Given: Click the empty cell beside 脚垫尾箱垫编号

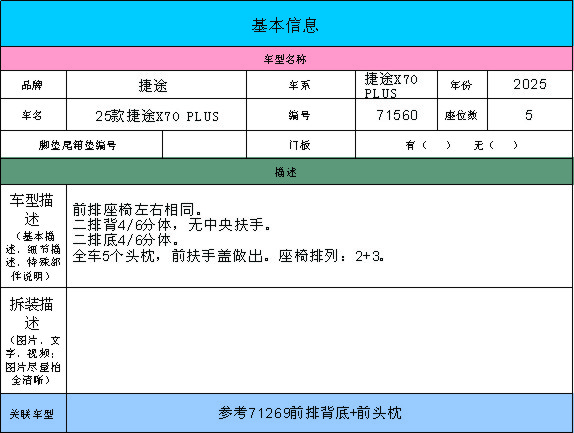Looking at the screenshot, I should click(x=204, y=145).
